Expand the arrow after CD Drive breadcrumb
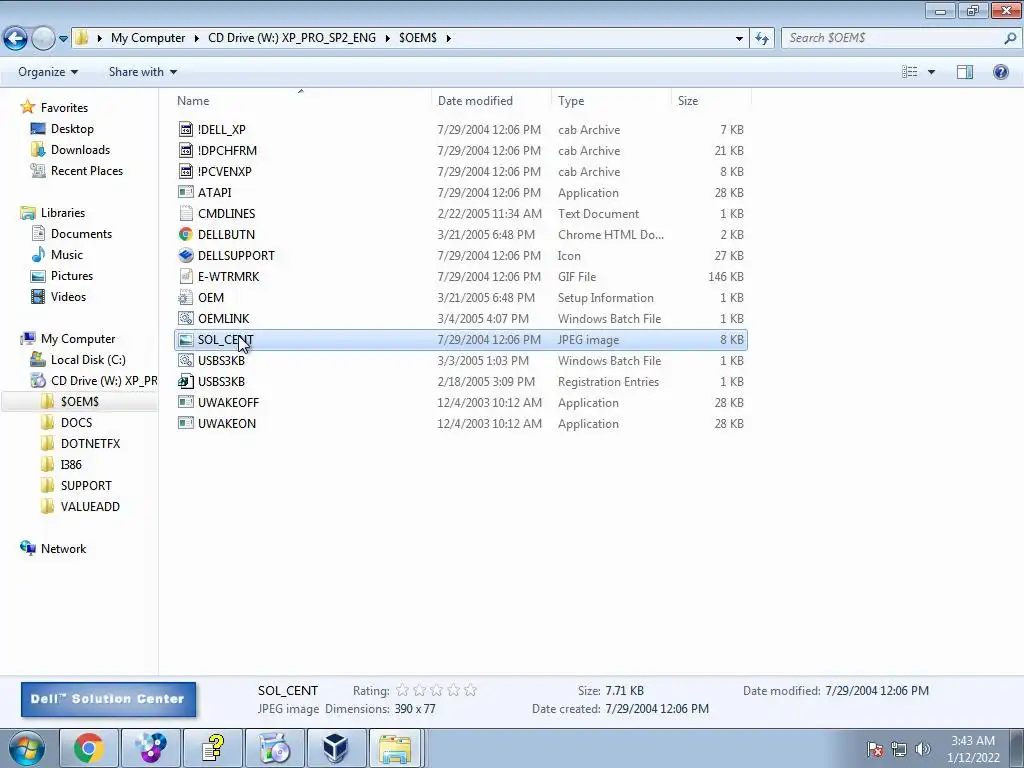The width and height of the screenshot is (1024, 768). point(387,38)
